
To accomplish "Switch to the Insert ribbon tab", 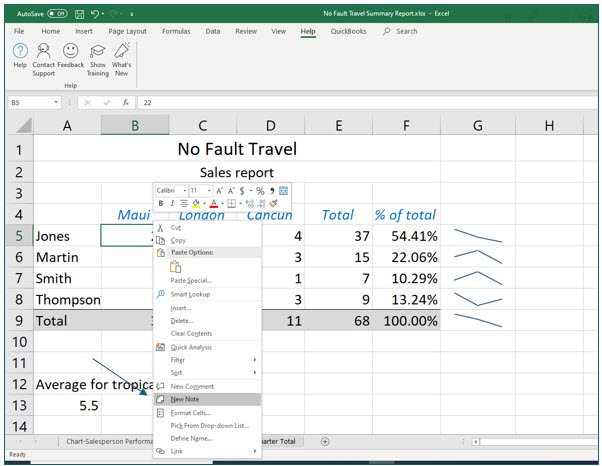I will click(84, 31).
